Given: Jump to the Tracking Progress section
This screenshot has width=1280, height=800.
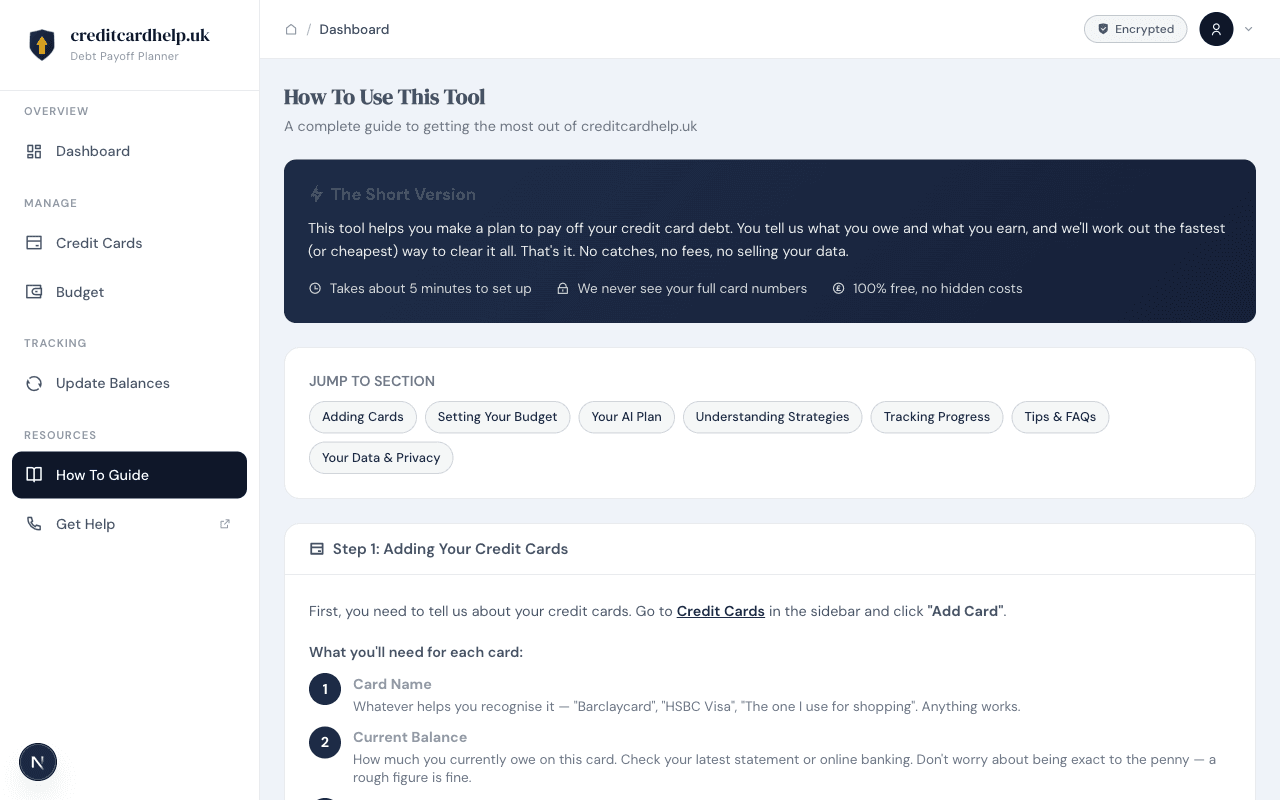Looking at the screenshot, I should (x=936, y=417).
